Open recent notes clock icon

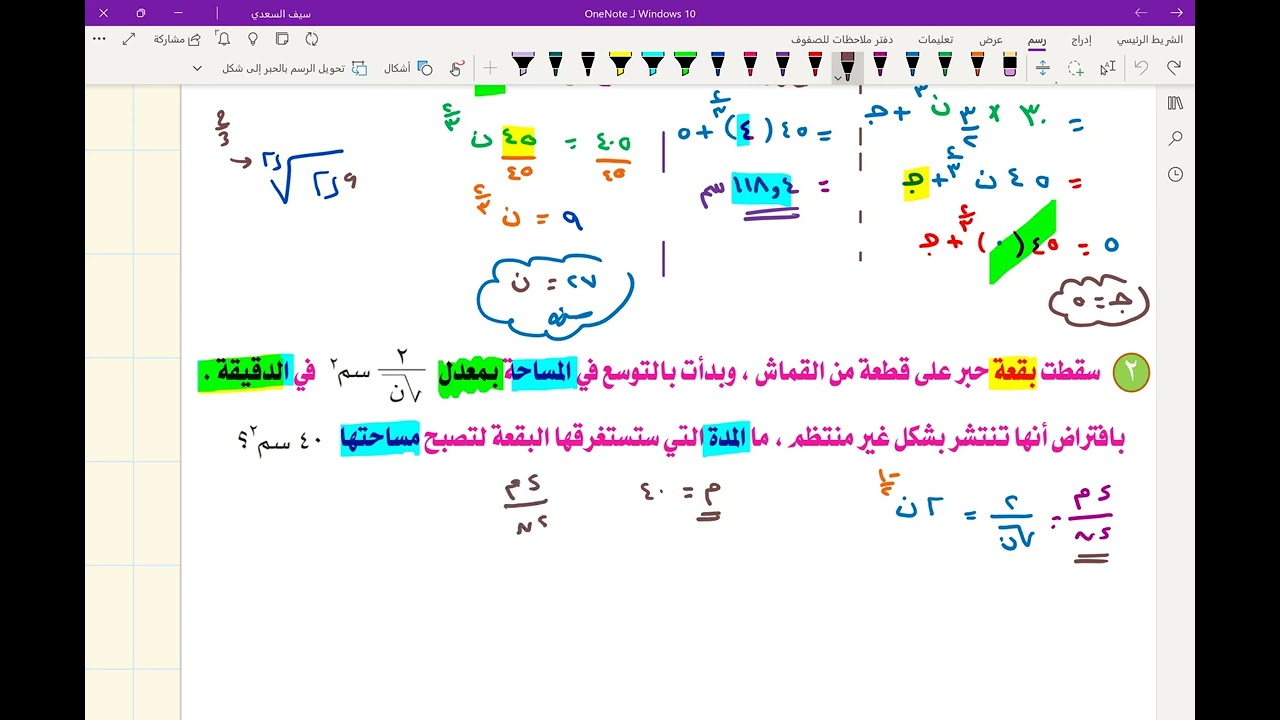point(1175,174)
